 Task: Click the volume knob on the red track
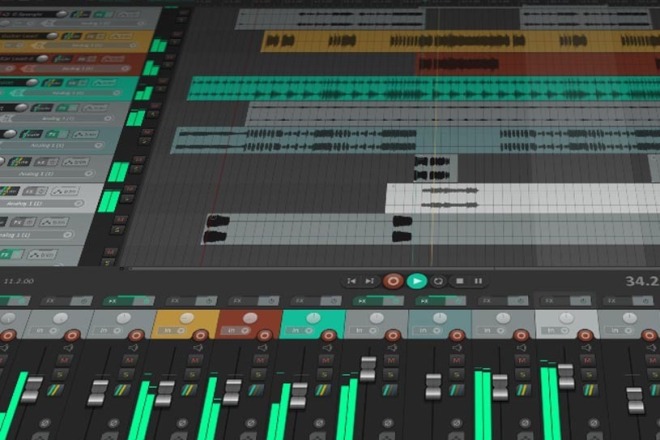pyautogui.click(x=42, y=59)
